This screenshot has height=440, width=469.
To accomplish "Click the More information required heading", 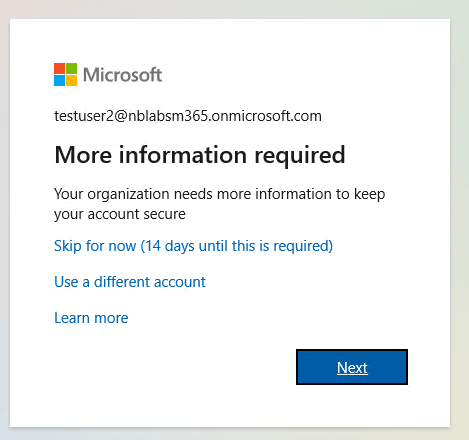I will point(200,156).
